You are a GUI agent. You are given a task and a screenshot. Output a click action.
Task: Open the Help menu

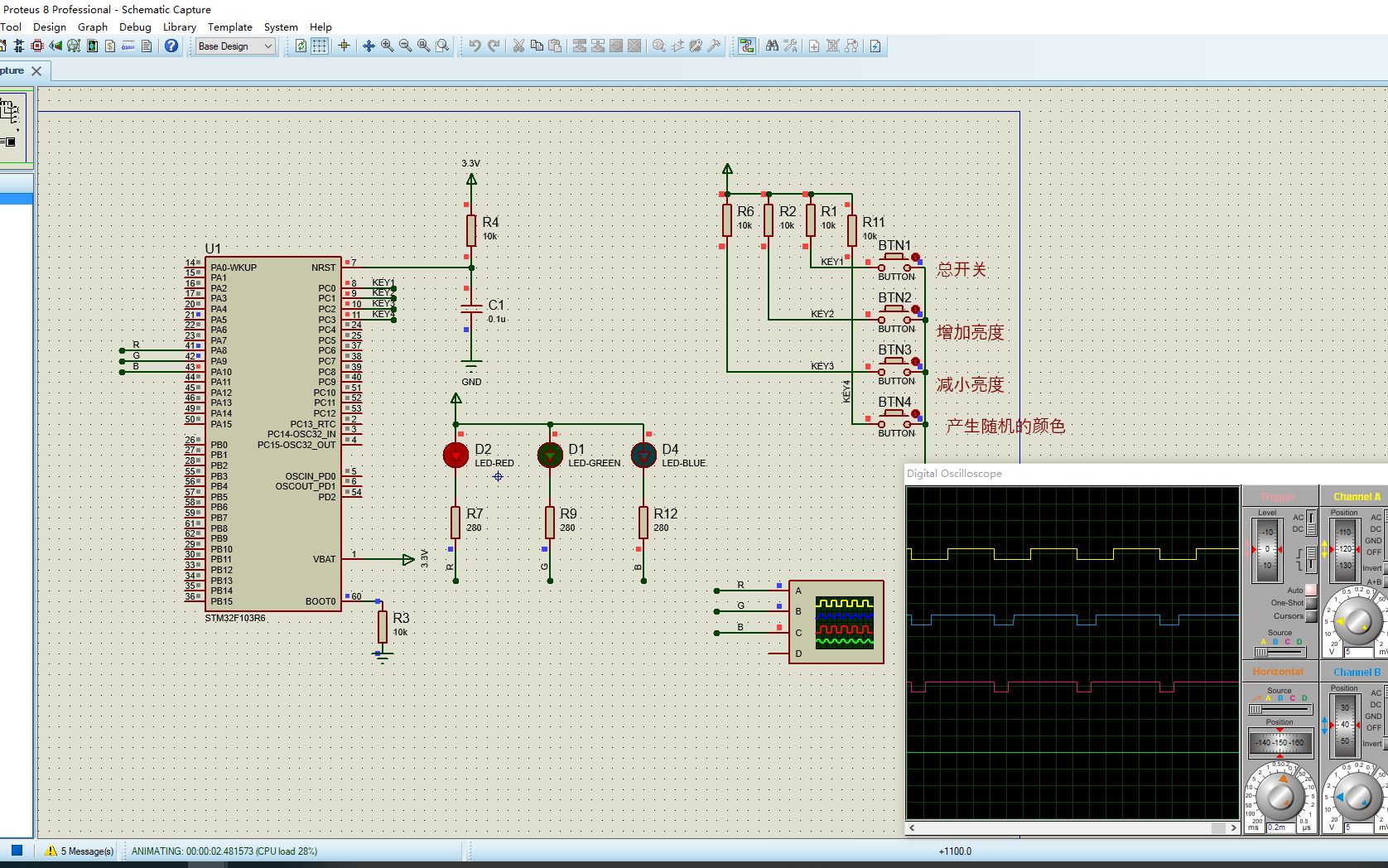[320, 27]
